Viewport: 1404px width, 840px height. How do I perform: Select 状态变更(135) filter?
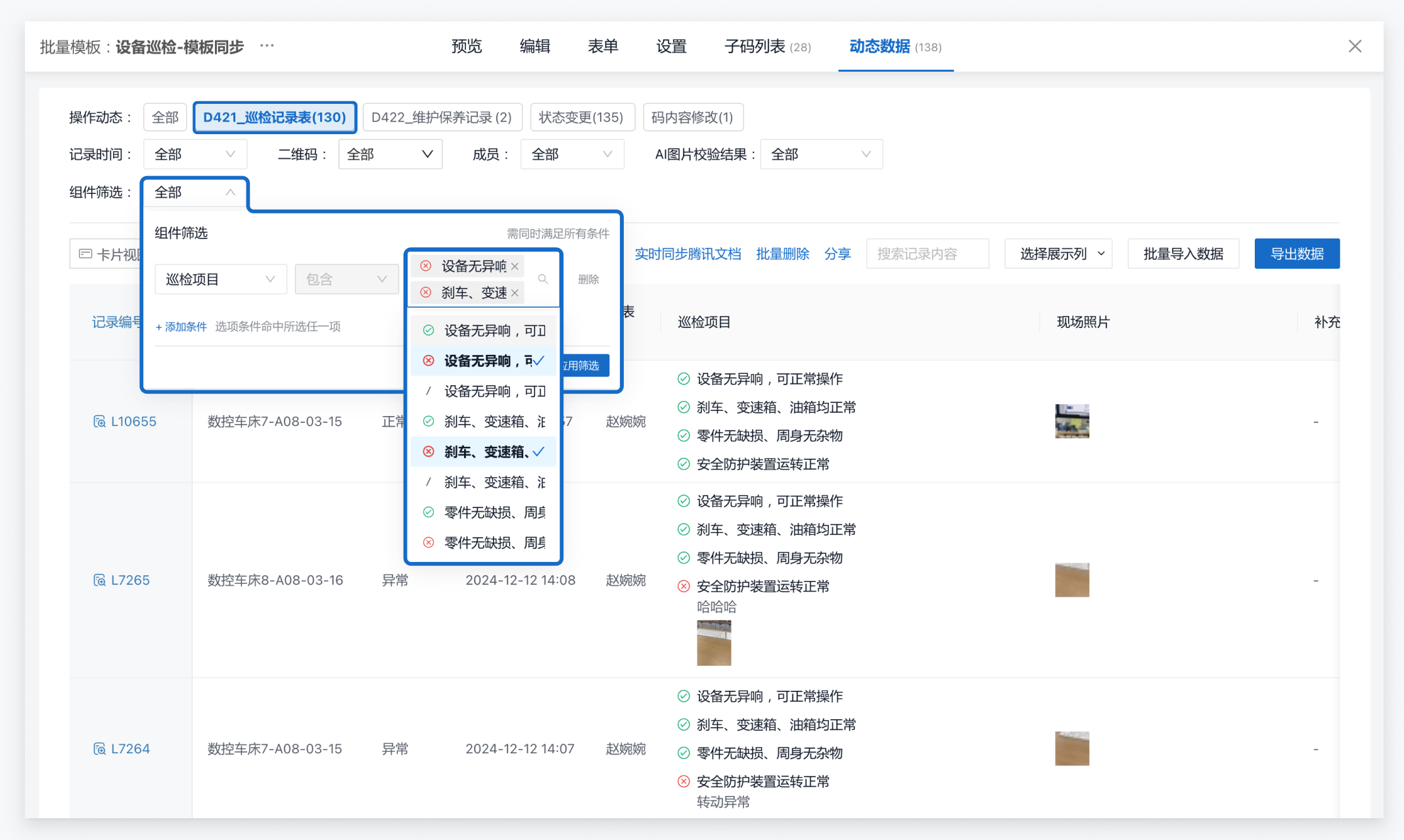click(x=582, y=117)
